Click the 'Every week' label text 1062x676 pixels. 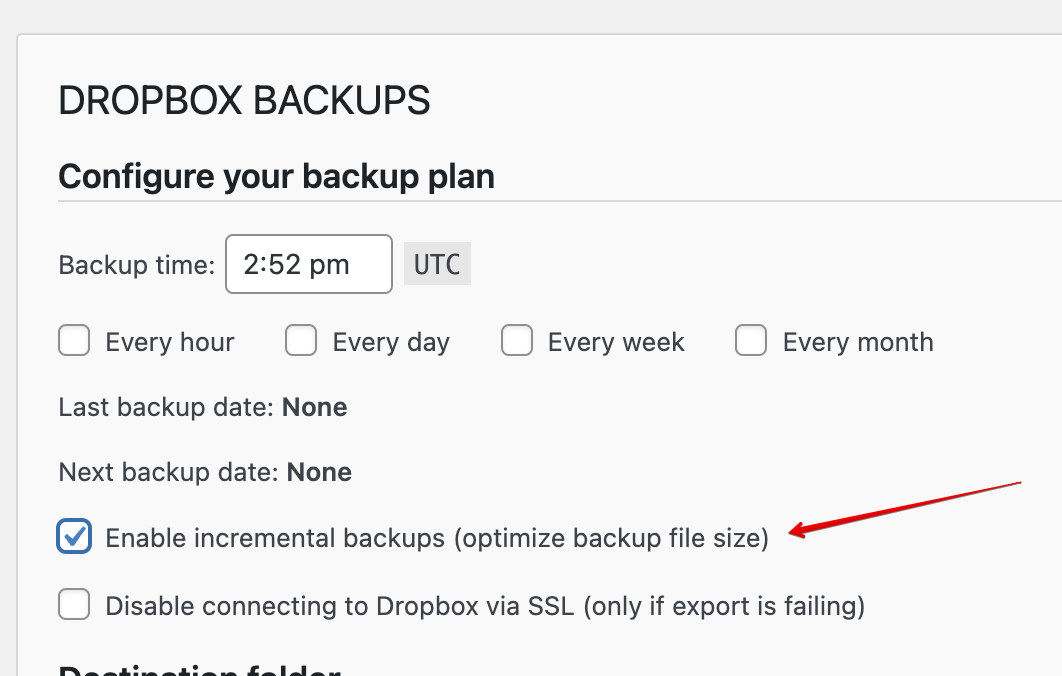616,342
